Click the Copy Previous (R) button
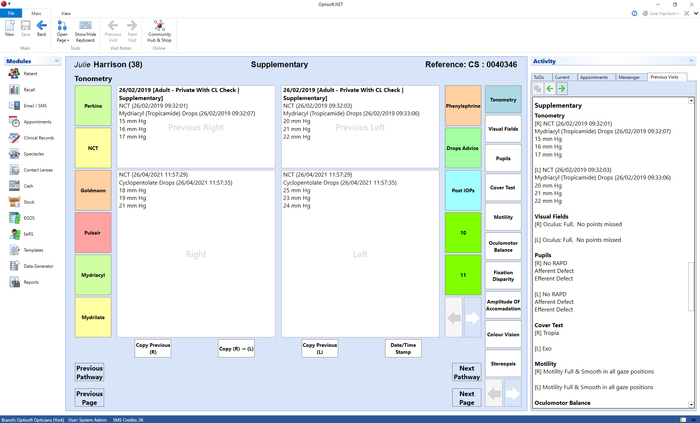Viewport: 700px width, 423px height. point(153,348)
